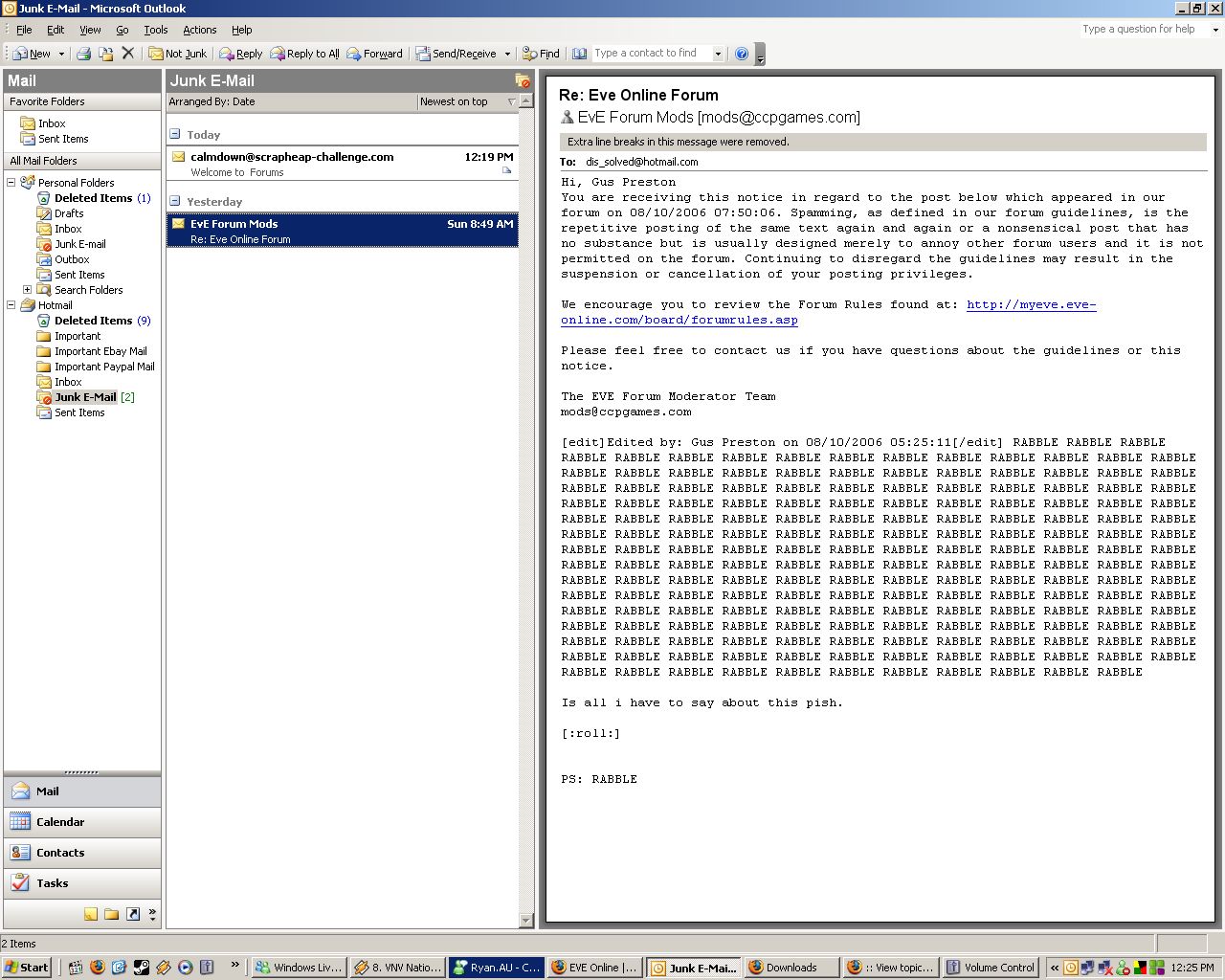Image resolution: width=1225 pixels, height=980 pixels.
Task: Forward the selected email
Action: [x=374, y=54]
